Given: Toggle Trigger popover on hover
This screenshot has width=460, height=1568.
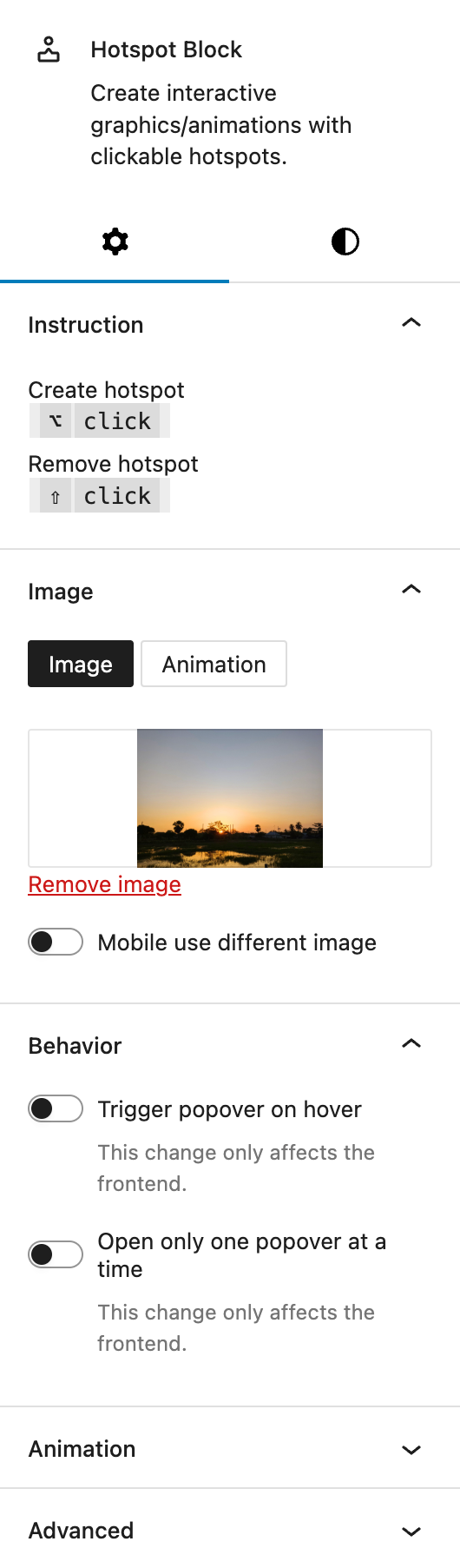Looking at the screenshot, I should tap(56, 1108).
